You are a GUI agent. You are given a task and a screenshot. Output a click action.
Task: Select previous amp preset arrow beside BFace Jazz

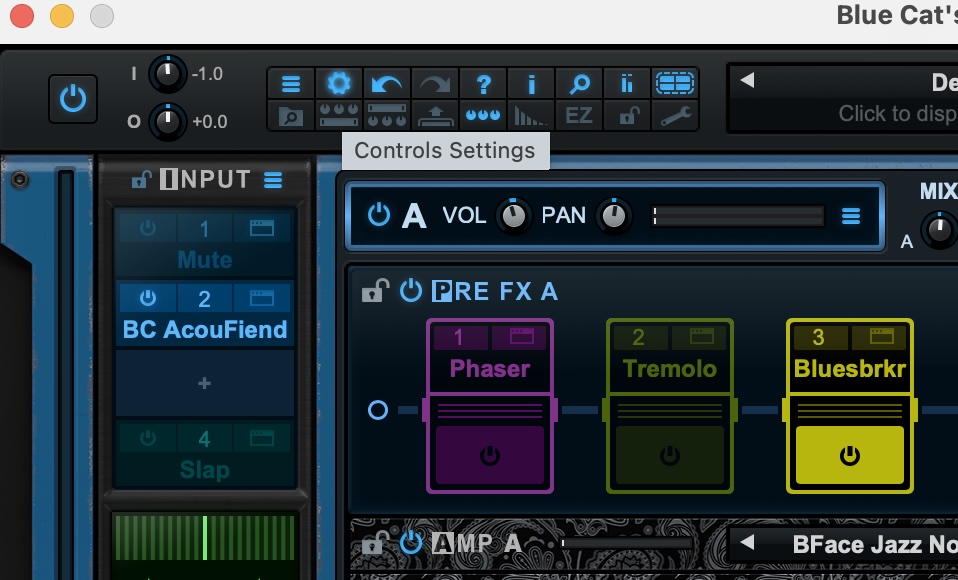pyautogui.click(x=747, y=541)
